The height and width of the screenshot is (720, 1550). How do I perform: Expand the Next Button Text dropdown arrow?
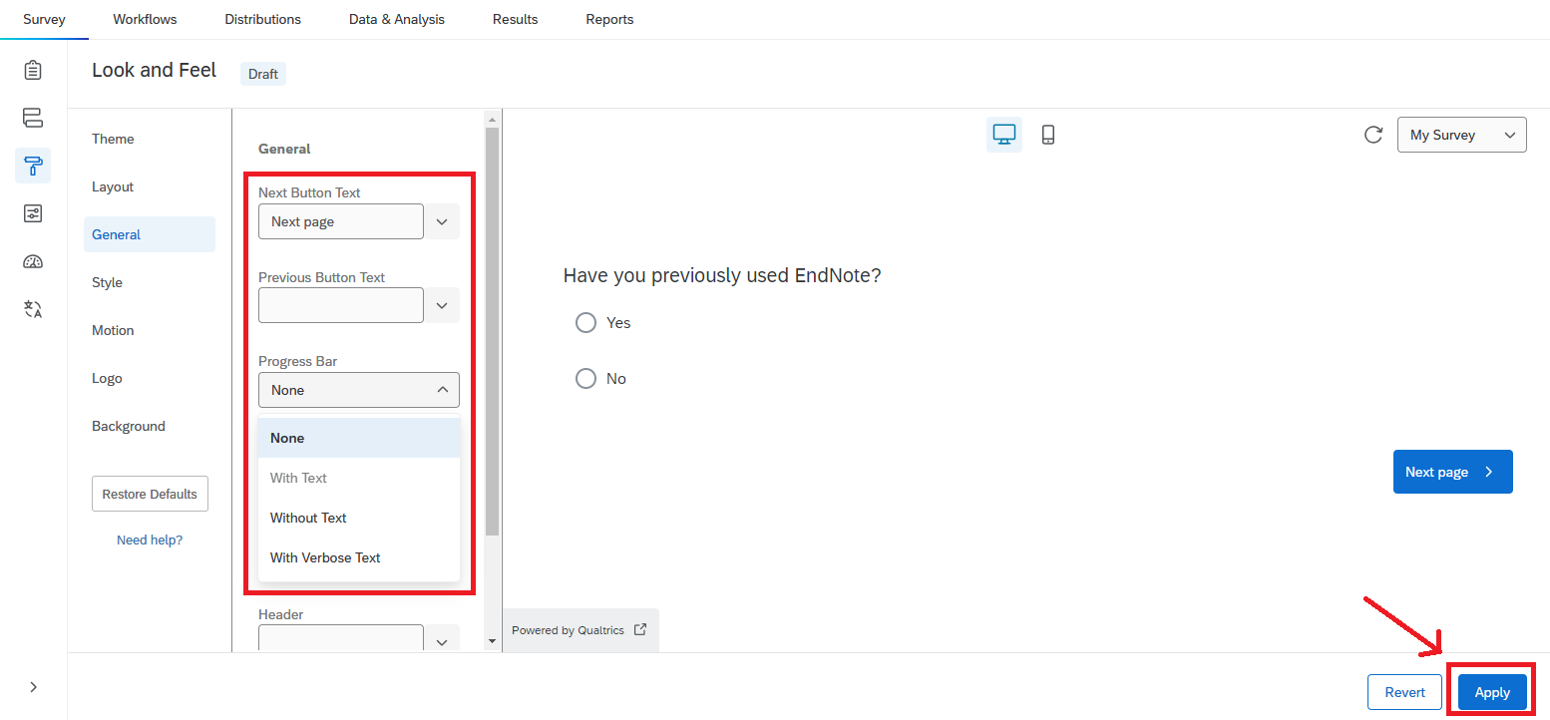(442, 222)
